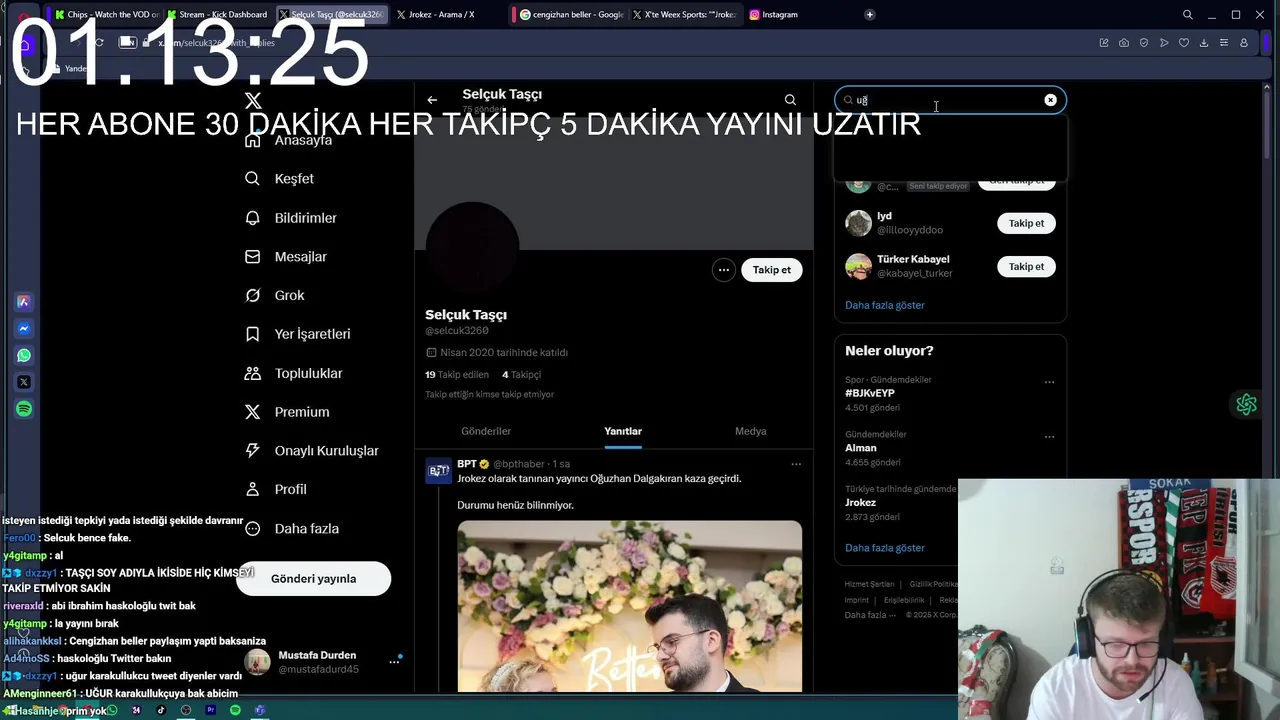The image size is (1280, 720).
Task: Open Türker Kabayel's profile avatar
Action: [858, 266]
